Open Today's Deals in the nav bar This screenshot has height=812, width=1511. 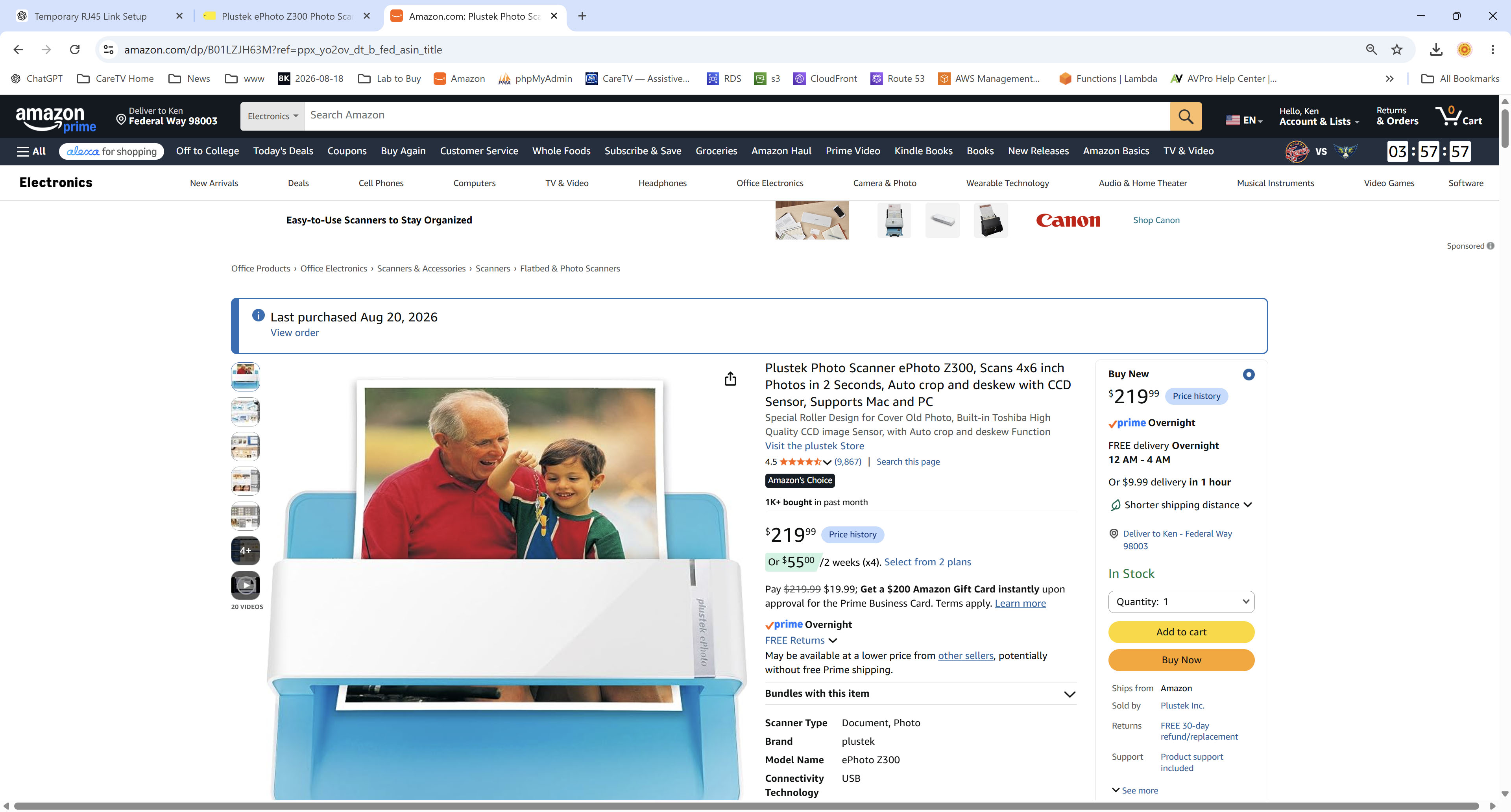pos(283,151)
